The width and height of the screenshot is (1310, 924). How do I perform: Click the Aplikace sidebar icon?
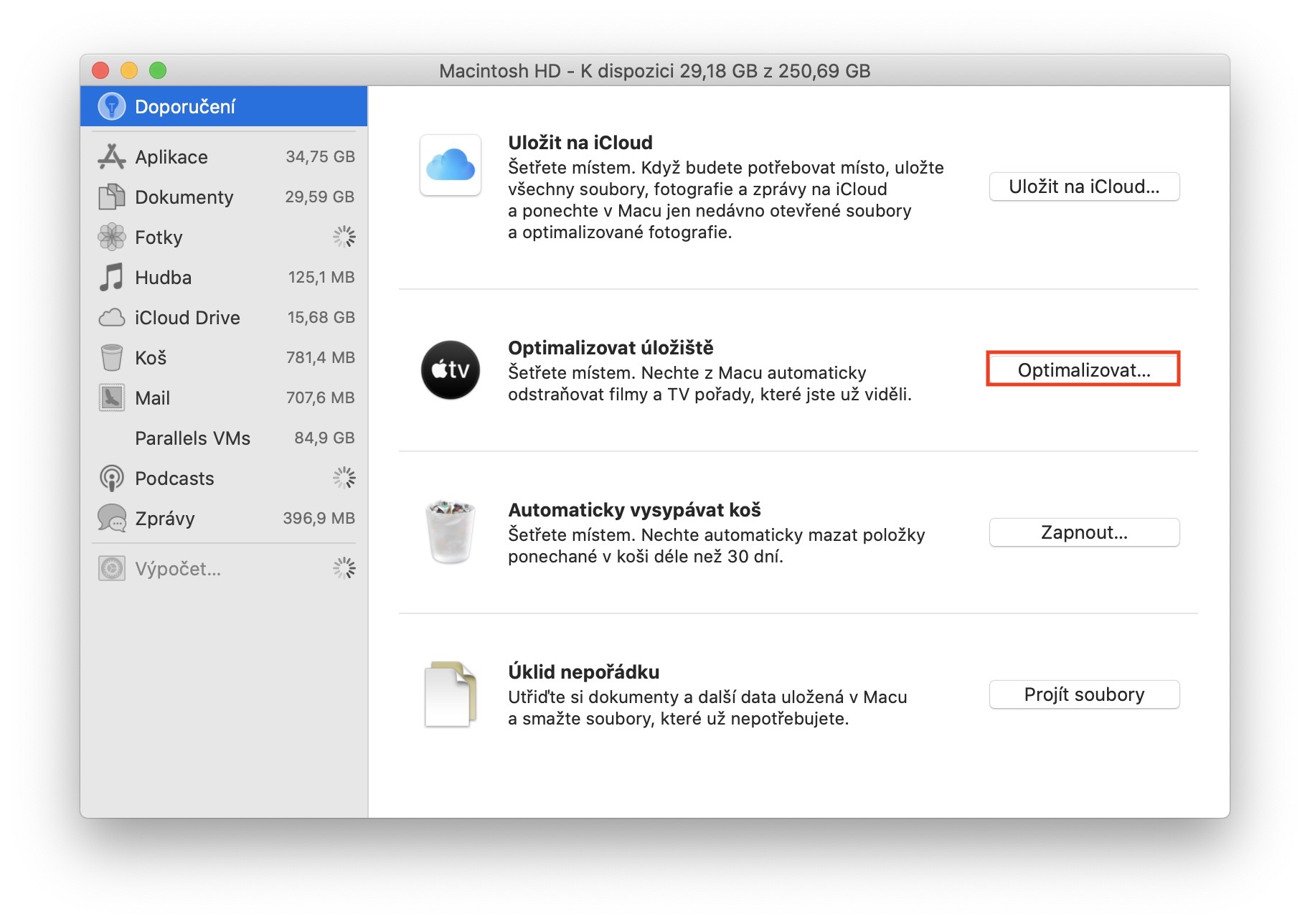pos(111,157)
